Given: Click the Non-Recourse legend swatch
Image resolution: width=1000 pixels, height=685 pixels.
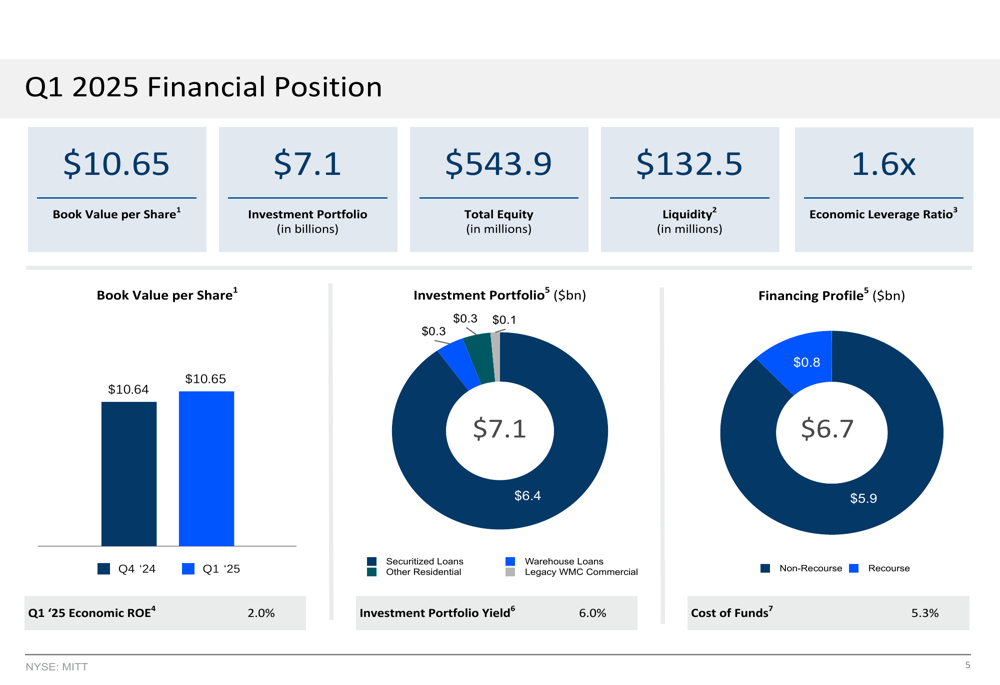Looking at the screenshot, I should [x=765, y=568].
